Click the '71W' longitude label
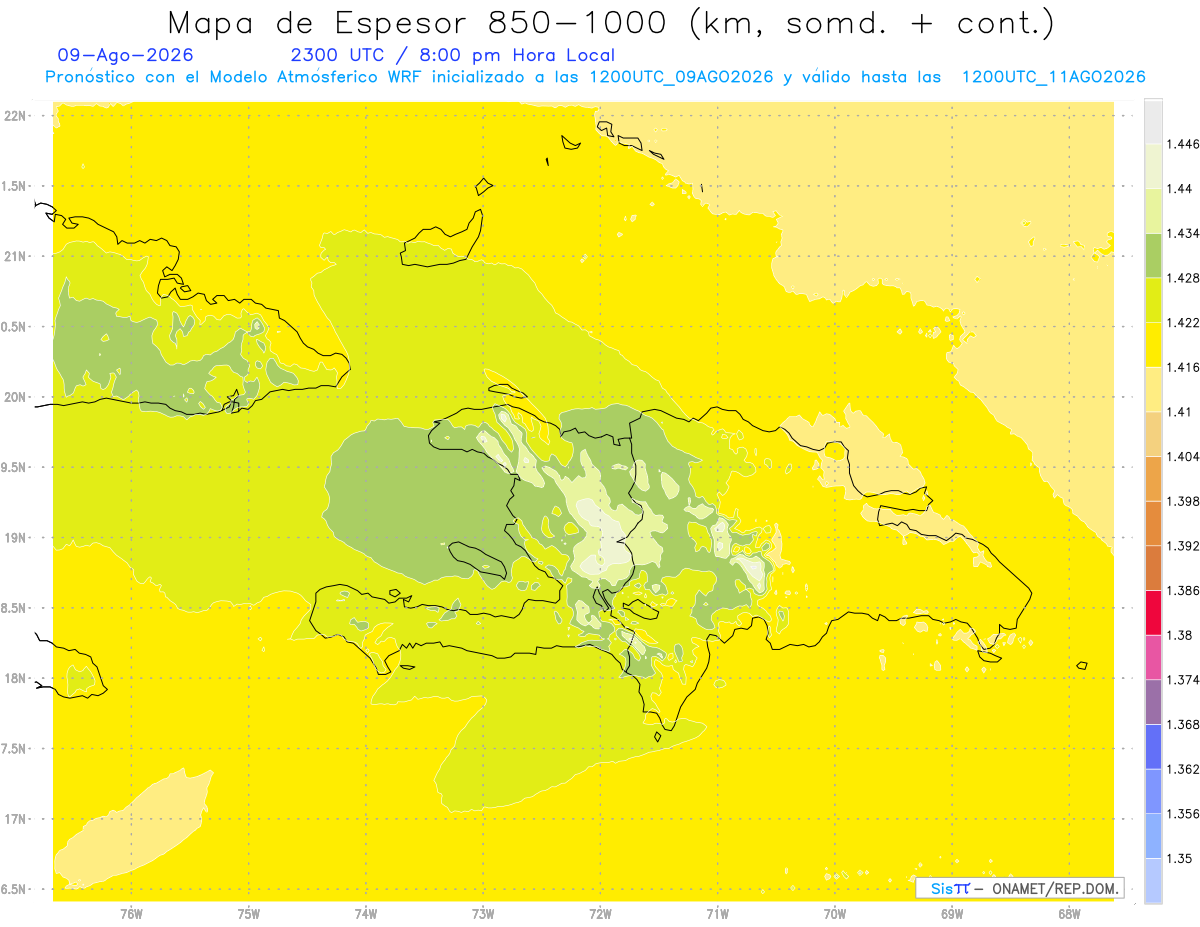The image size is (1200, 927). (x=717, y=914)
